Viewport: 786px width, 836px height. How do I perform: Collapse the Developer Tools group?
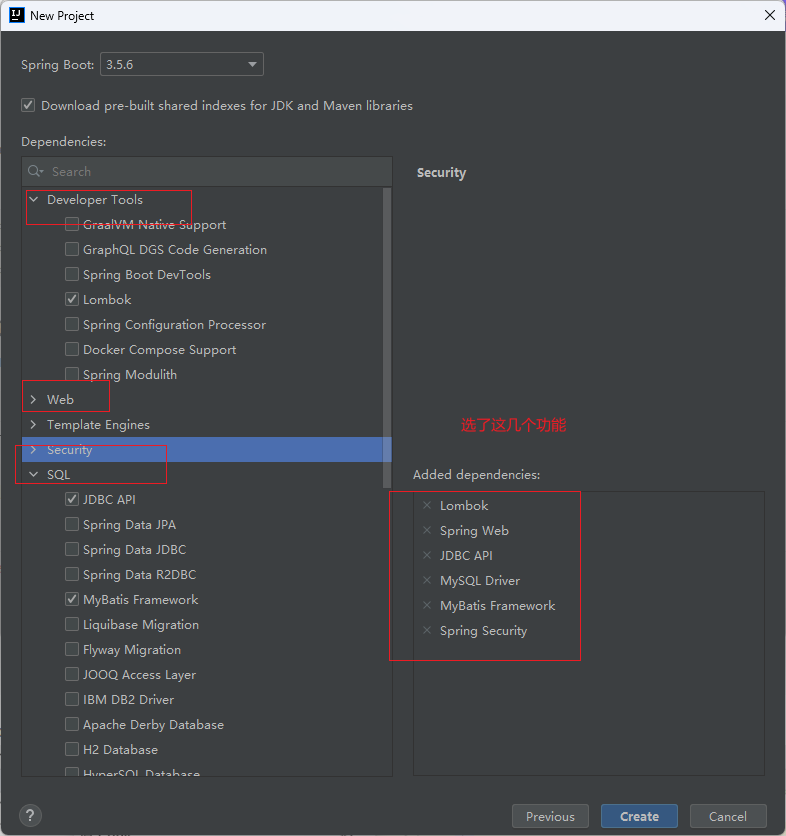(x=34, y=199)
